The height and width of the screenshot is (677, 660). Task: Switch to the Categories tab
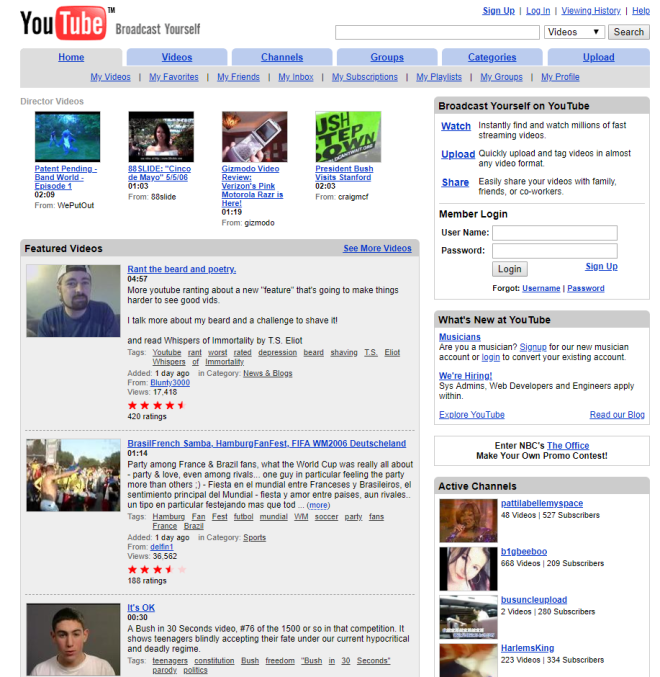(492, 57)
